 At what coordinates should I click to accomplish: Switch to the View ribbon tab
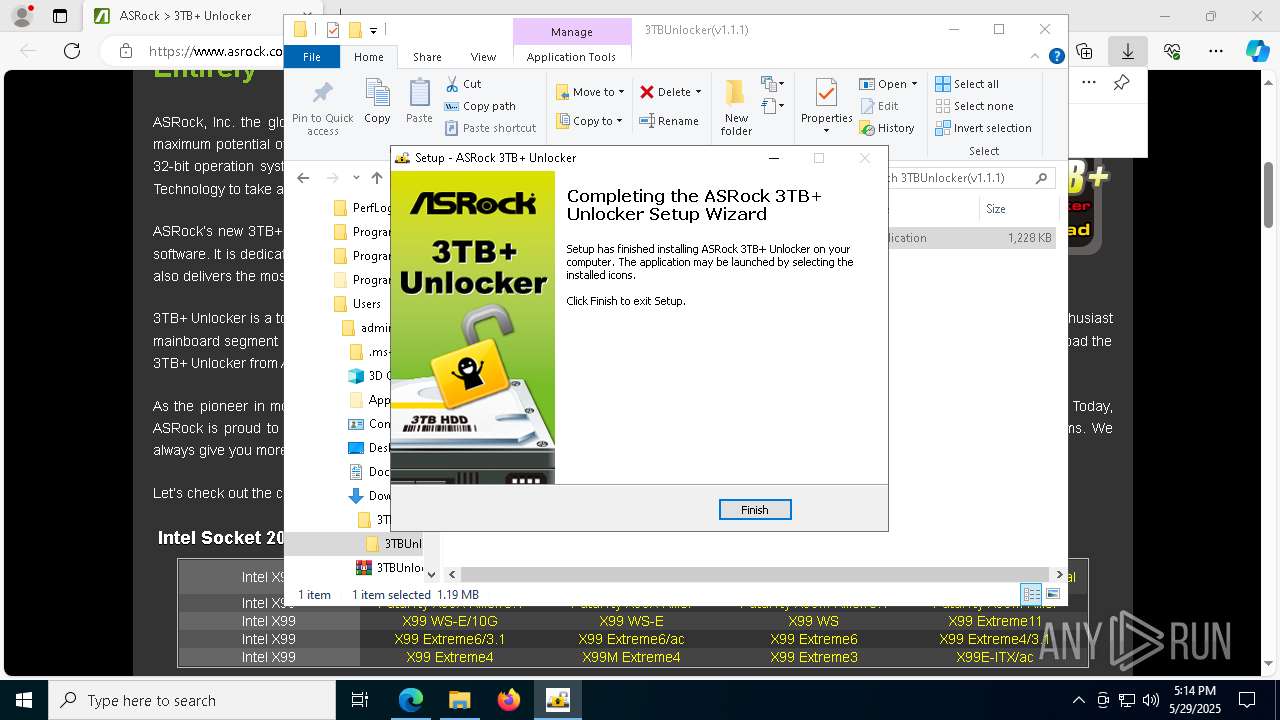[483, 57]
